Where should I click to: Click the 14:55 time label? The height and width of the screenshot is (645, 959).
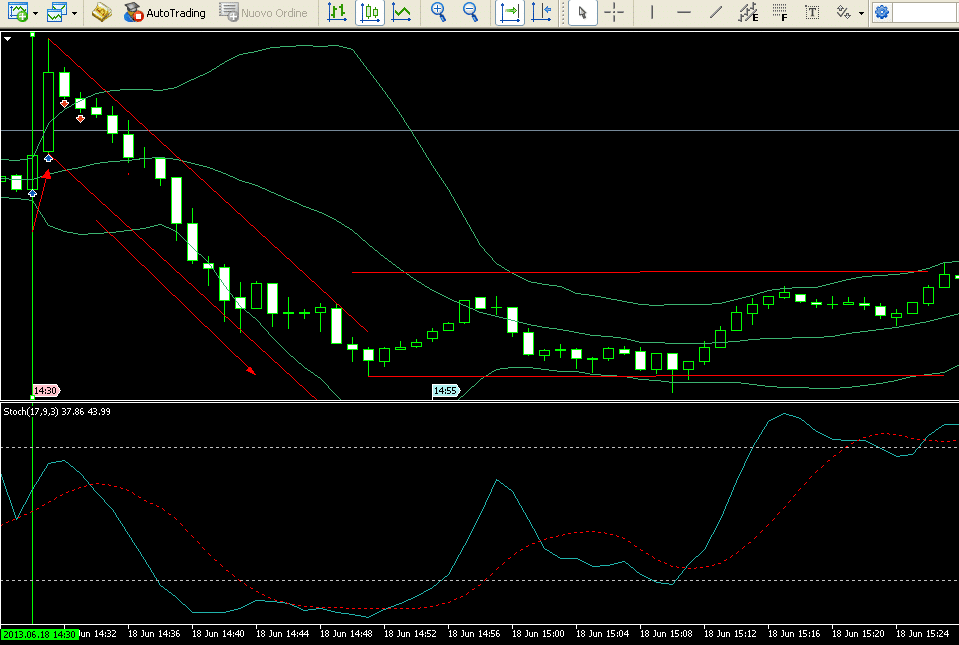pos(445,390)
